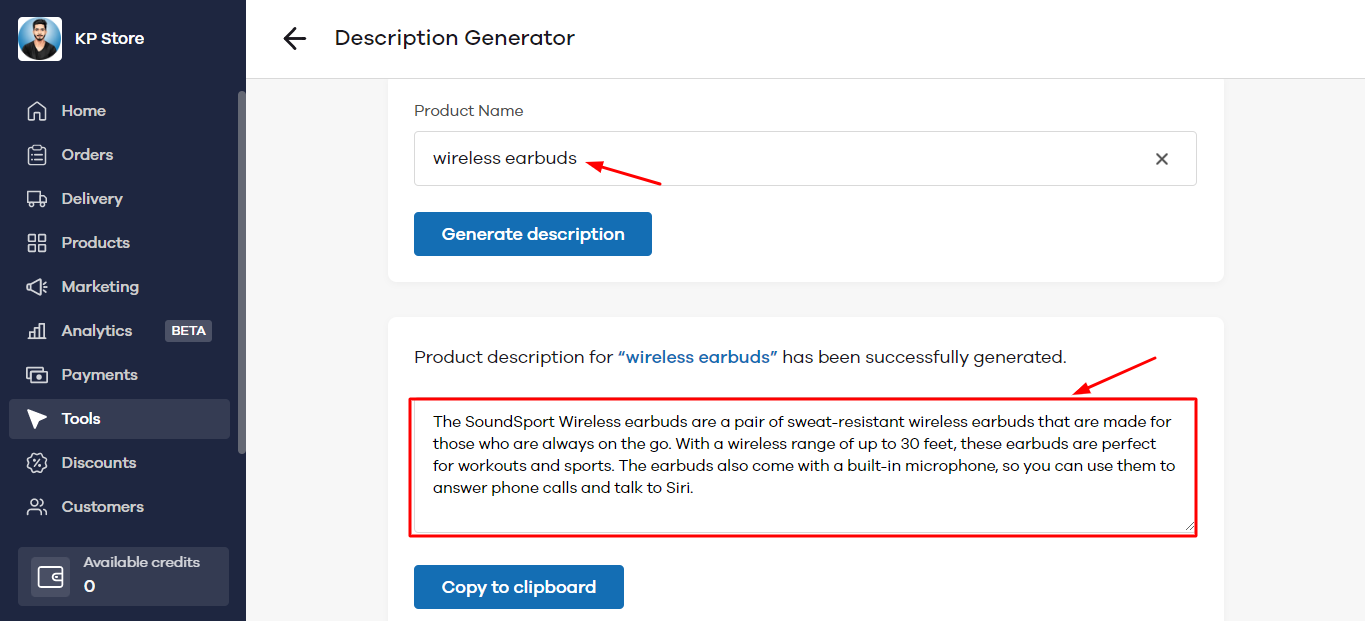Click the KP Store profile avatar
The height and width of the screenshot is (621, 1365).
40,39
